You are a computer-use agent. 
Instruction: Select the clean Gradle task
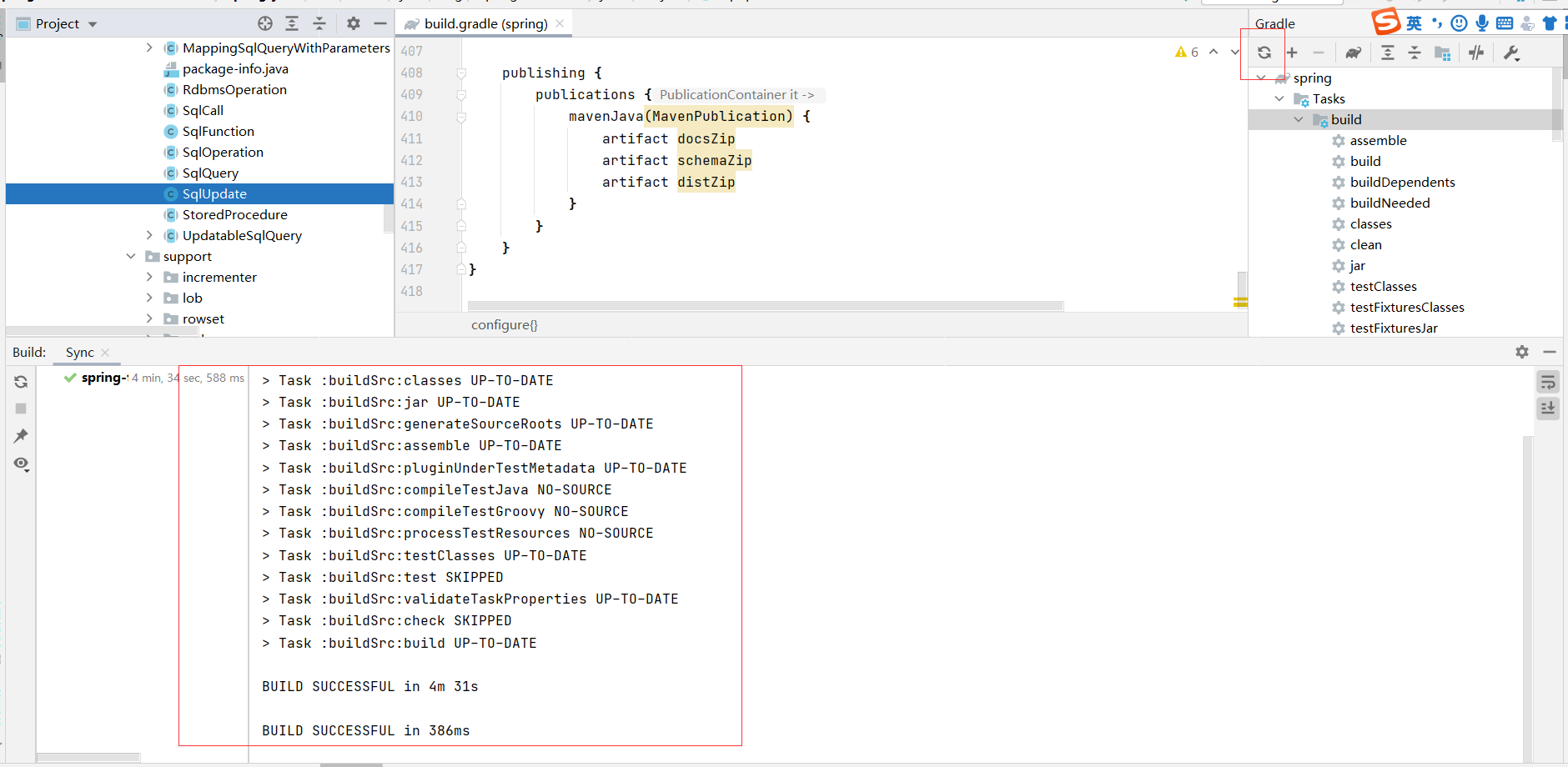coord(1365,244)
